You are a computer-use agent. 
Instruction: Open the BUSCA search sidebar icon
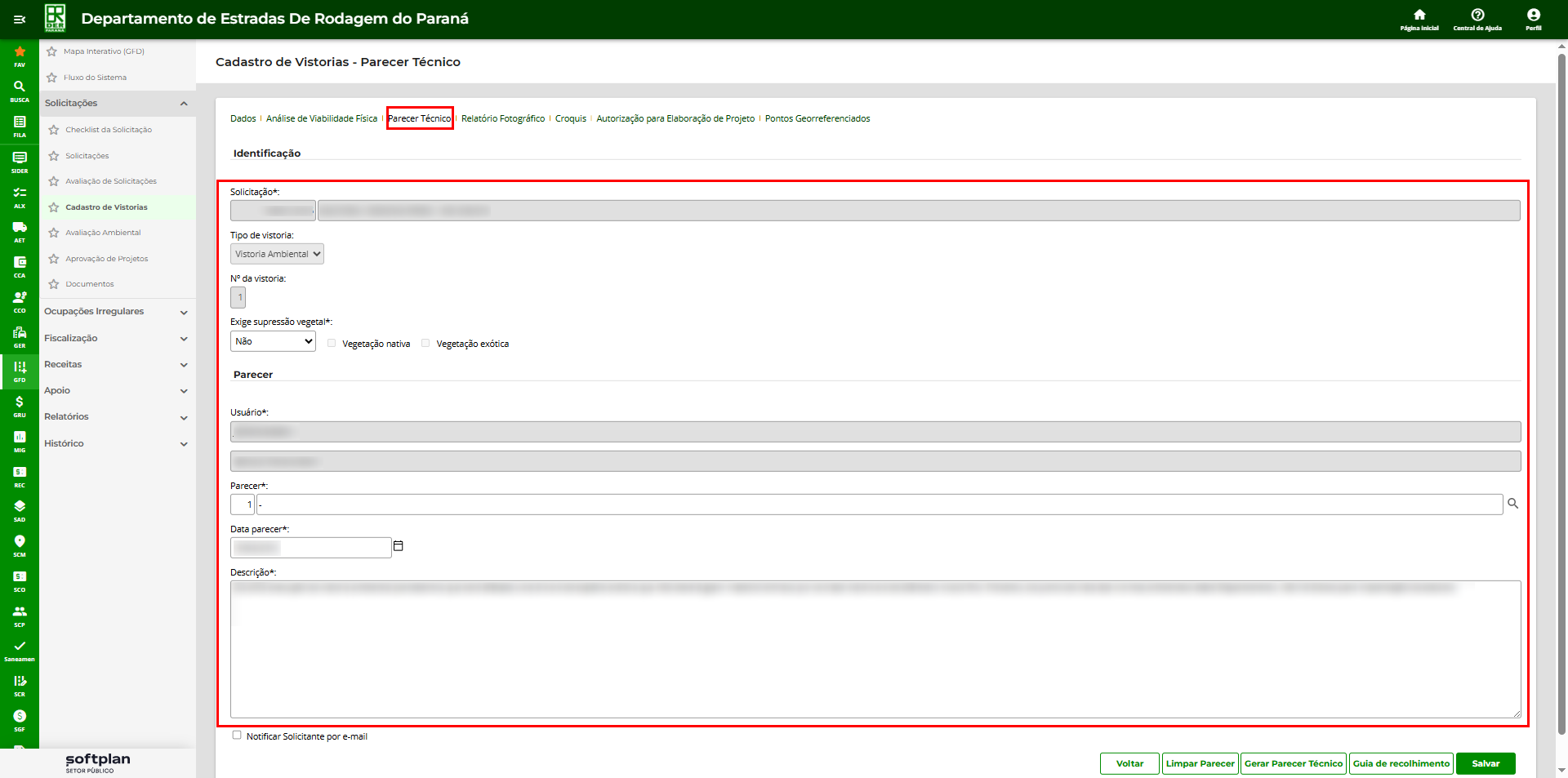[x=20, y=87]
